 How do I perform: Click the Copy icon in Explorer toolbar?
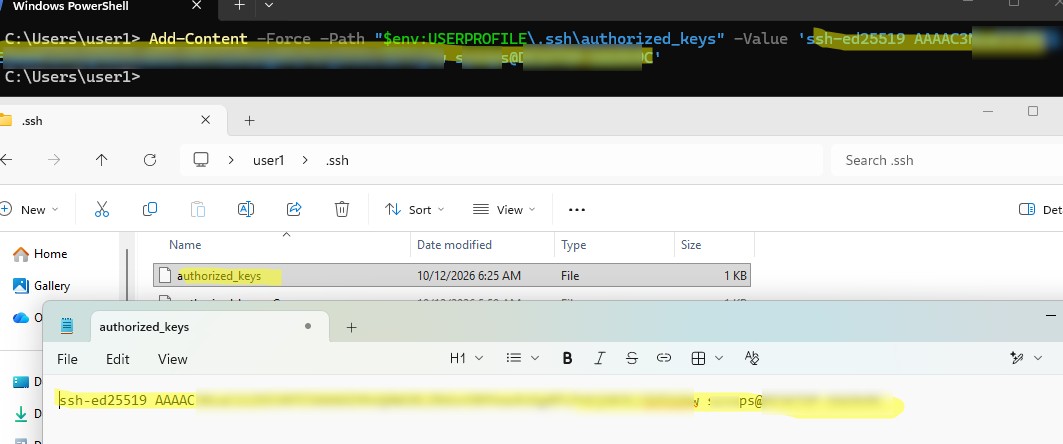(150, 209)
